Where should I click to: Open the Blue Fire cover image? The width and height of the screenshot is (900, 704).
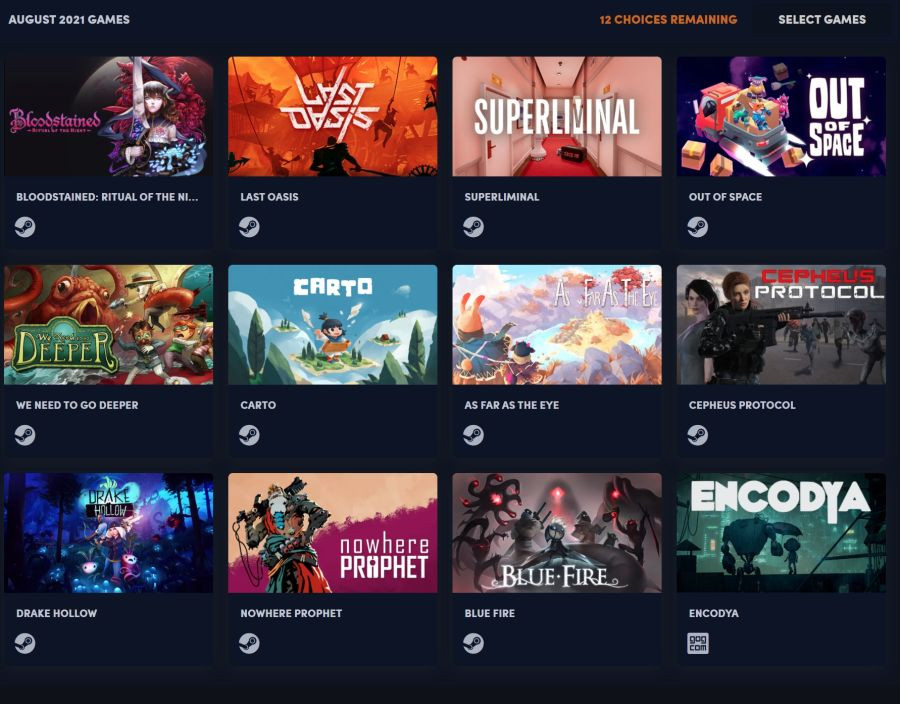tap(557, 533)
